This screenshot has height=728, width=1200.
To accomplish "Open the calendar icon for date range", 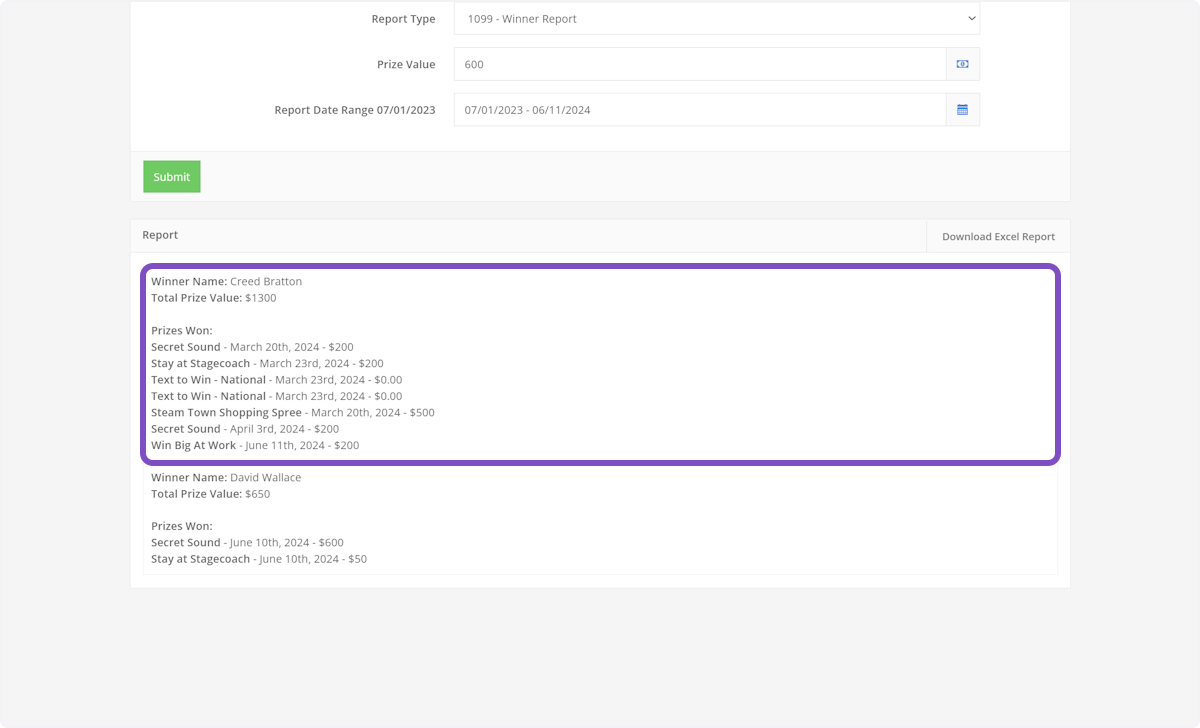I will coord(962,110).
